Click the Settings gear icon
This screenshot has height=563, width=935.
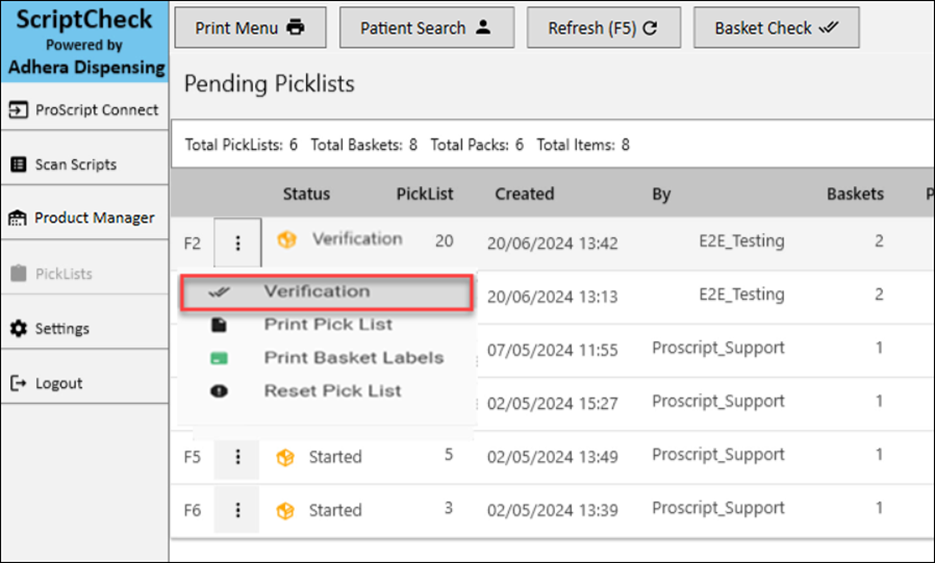tap(18, 328)
